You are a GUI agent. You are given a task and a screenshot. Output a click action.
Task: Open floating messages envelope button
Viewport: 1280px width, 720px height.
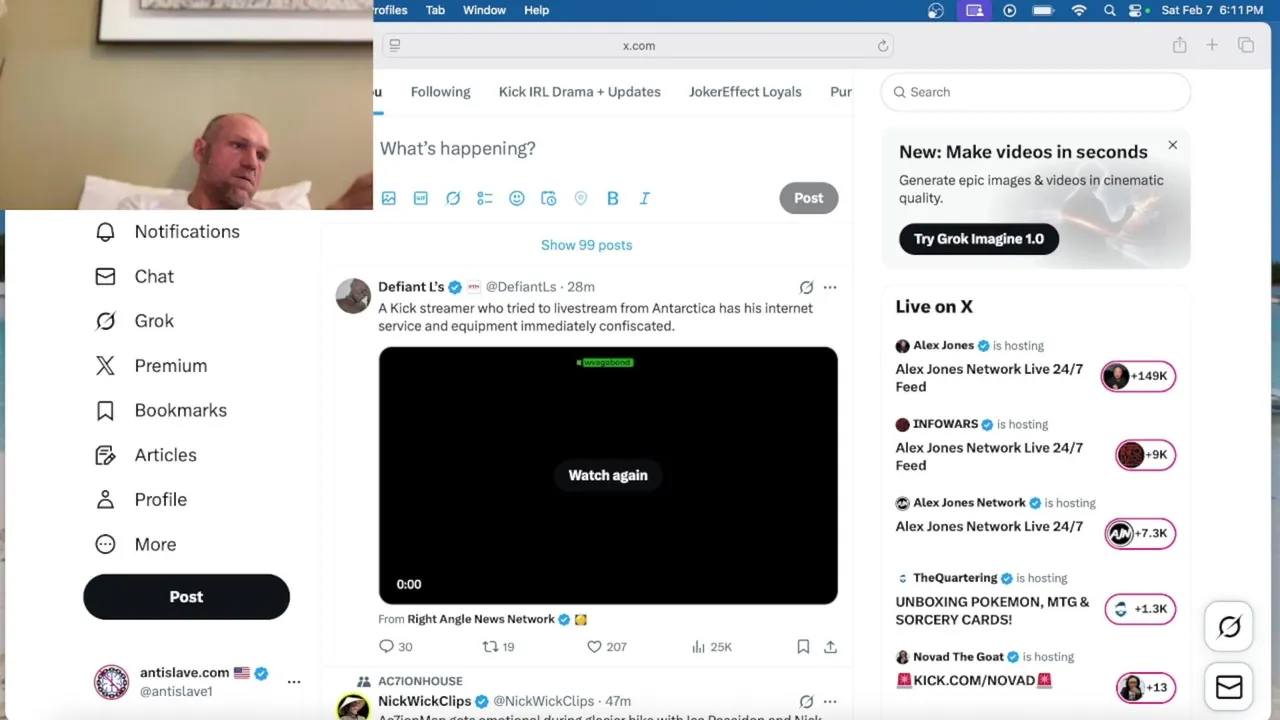[x=1229, y=687]
